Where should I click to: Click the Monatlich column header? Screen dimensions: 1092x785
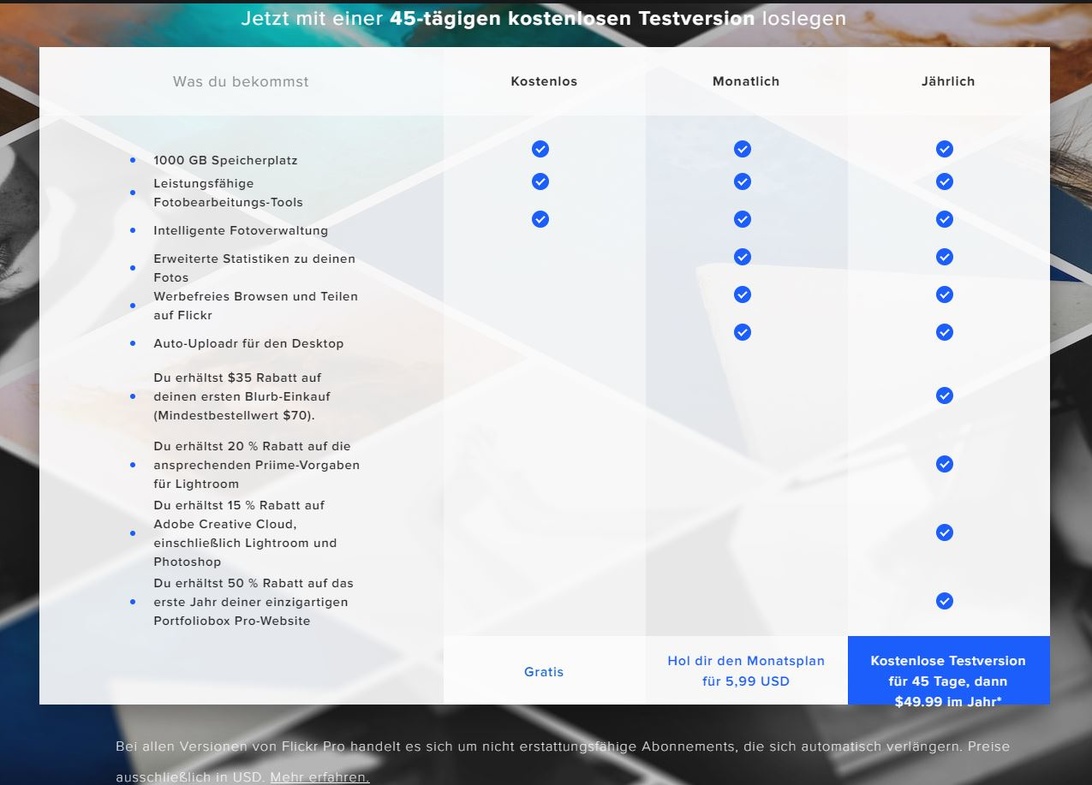tap(746, 82)
